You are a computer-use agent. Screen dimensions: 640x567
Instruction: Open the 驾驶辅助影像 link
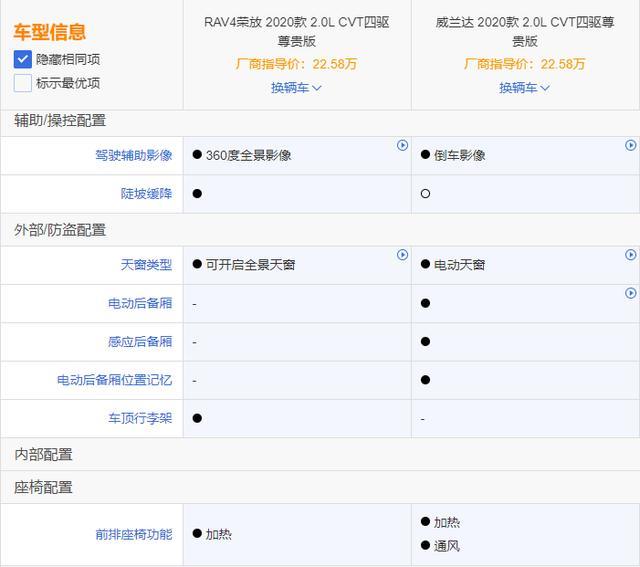(134, 155)
